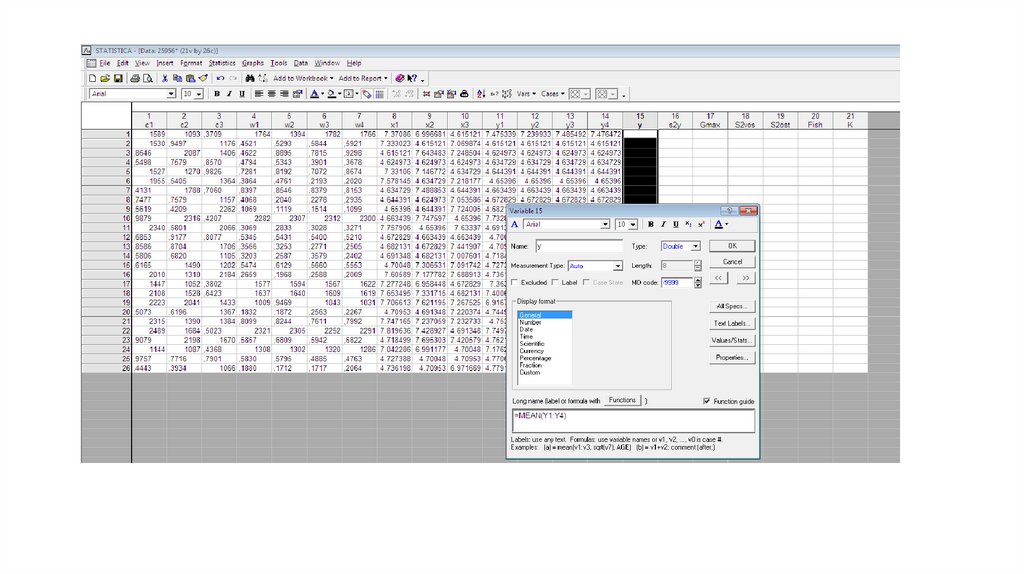Click the Print icon in the toolbar
1024x574 pixels.
(x=135, y=78)
